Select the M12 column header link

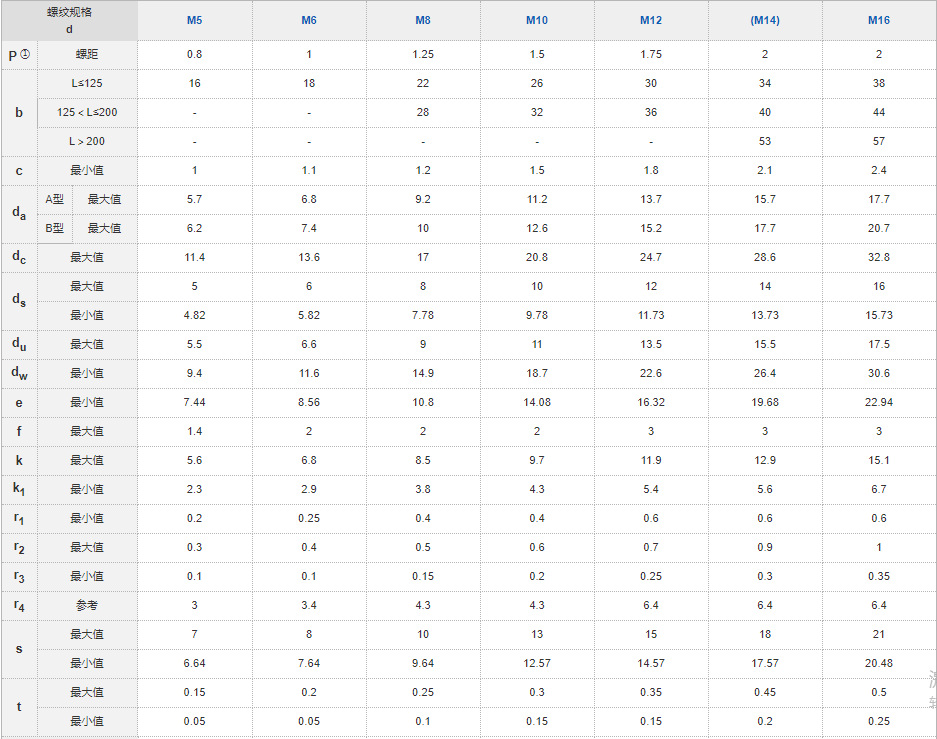651,21
